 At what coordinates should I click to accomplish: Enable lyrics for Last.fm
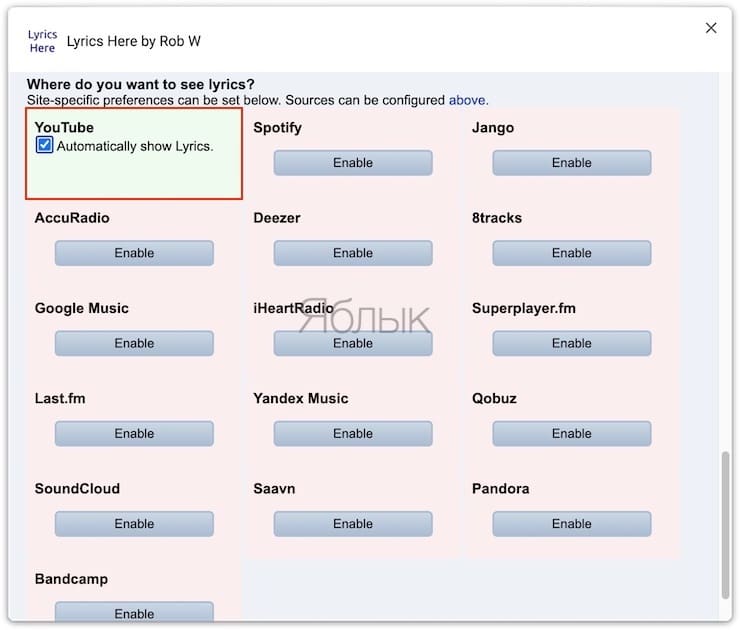[x=134, y=433]
